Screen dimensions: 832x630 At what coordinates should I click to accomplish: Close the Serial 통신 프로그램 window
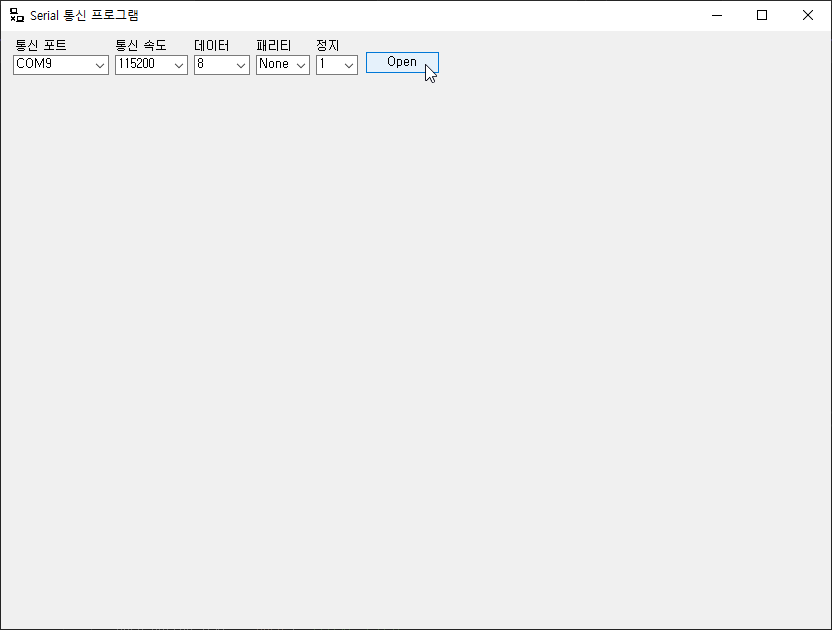click(808, 15)
